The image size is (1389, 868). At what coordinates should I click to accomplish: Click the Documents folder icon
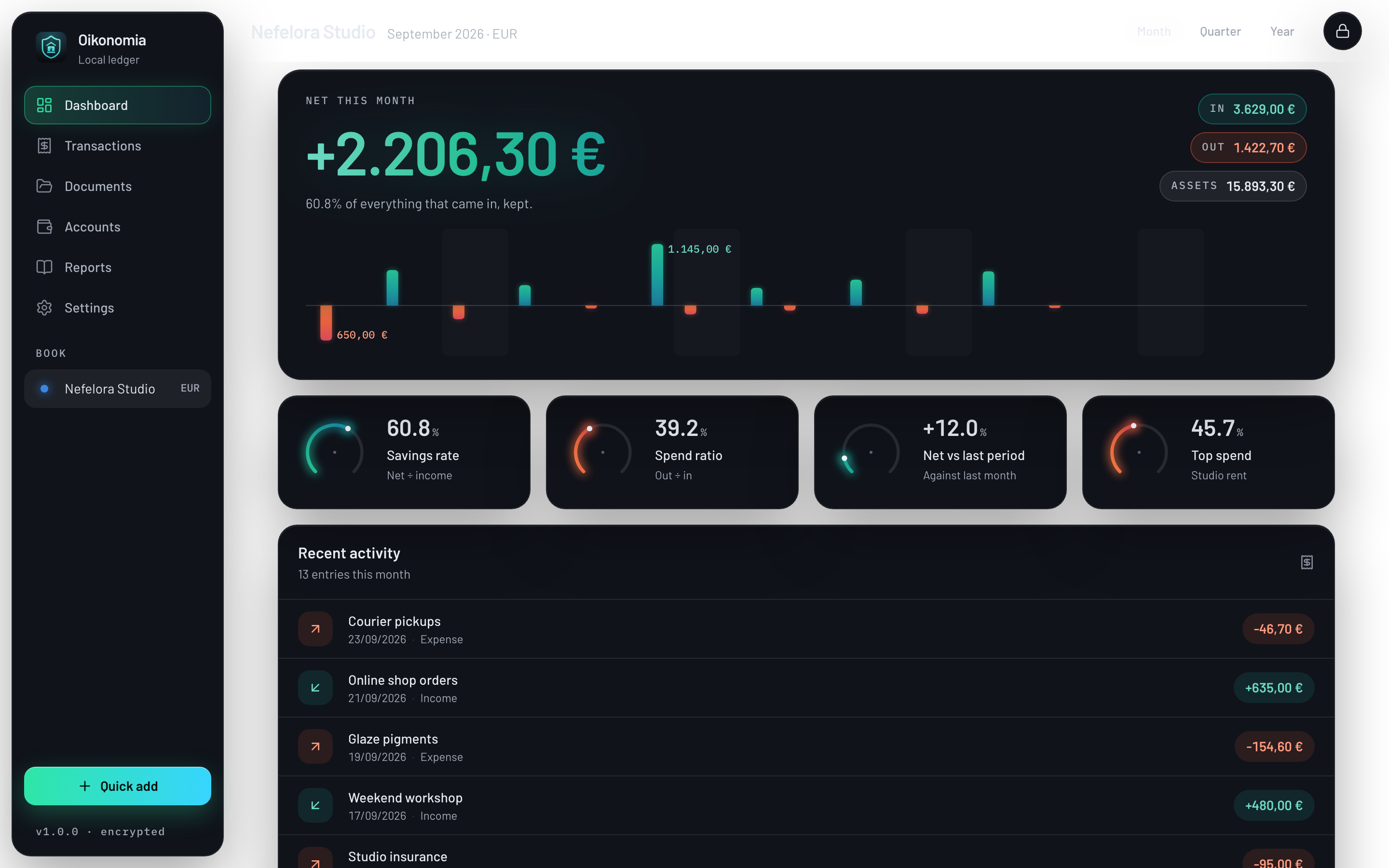[44, 186]
